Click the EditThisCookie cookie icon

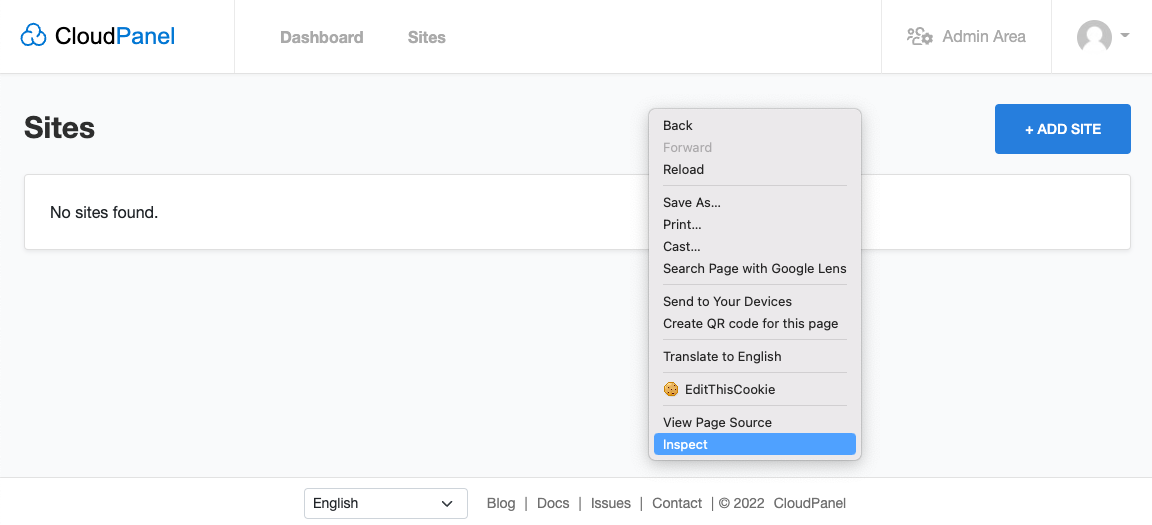click(671, 389)
